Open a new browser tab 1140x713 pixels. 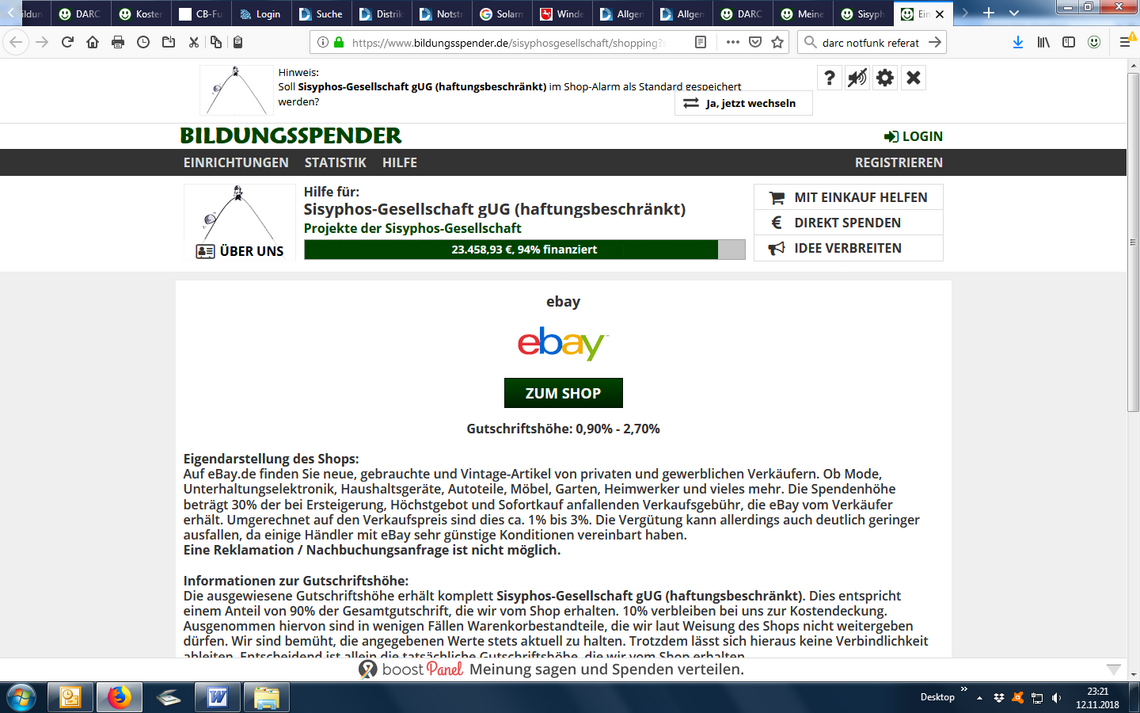point(989,13)
